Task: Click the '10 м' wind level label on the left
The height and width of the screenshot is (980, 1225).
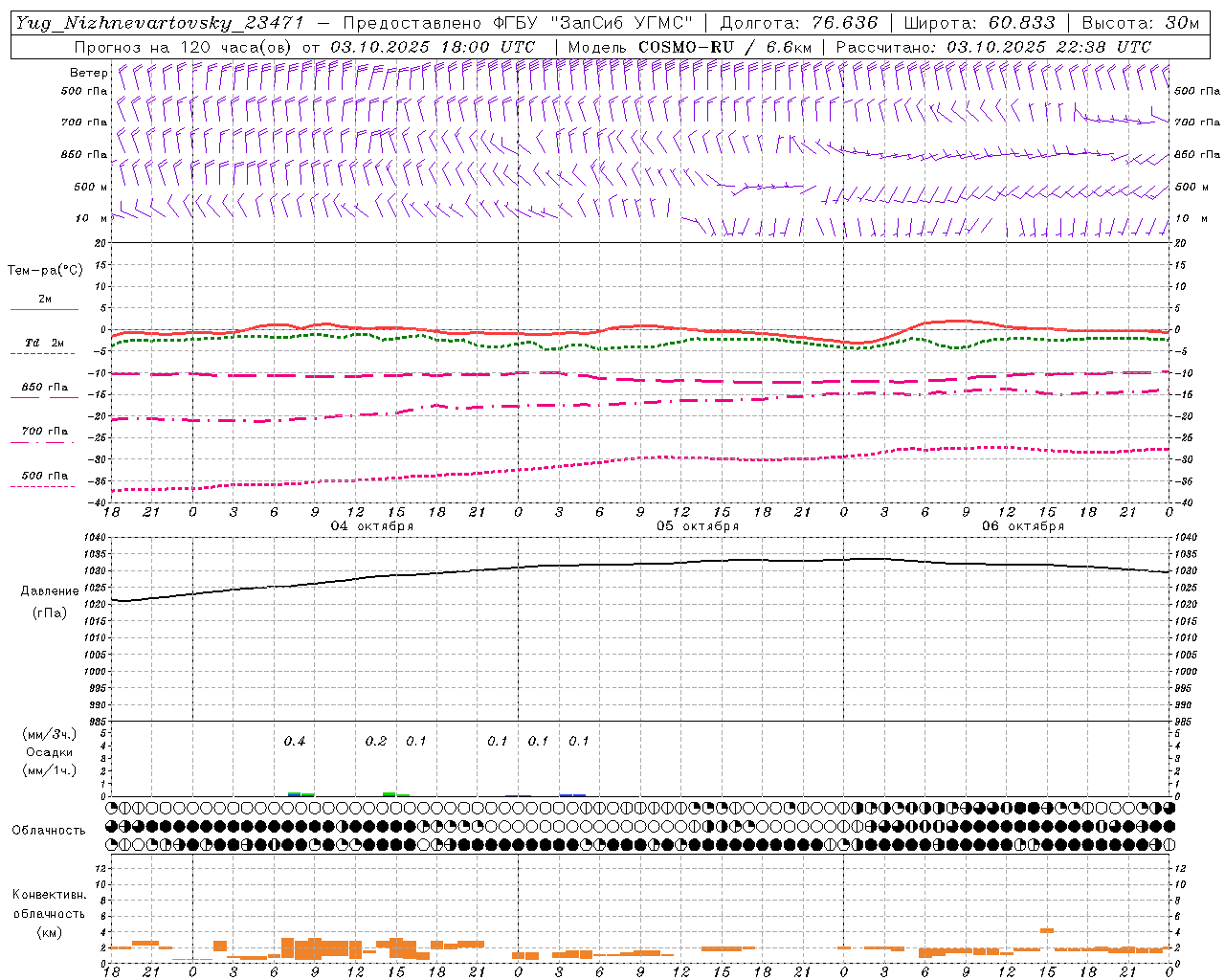Action: click(92, 219)
